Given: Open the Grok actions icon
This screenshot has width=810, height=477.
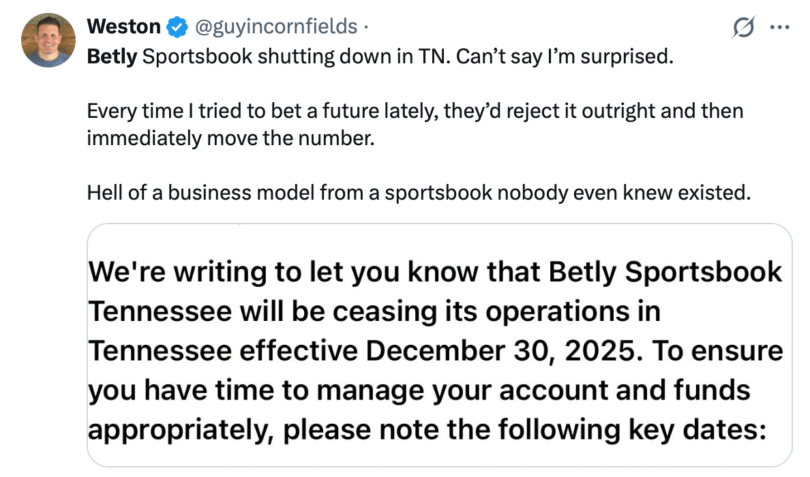Looking at the screenshot, I should (743, 29).
